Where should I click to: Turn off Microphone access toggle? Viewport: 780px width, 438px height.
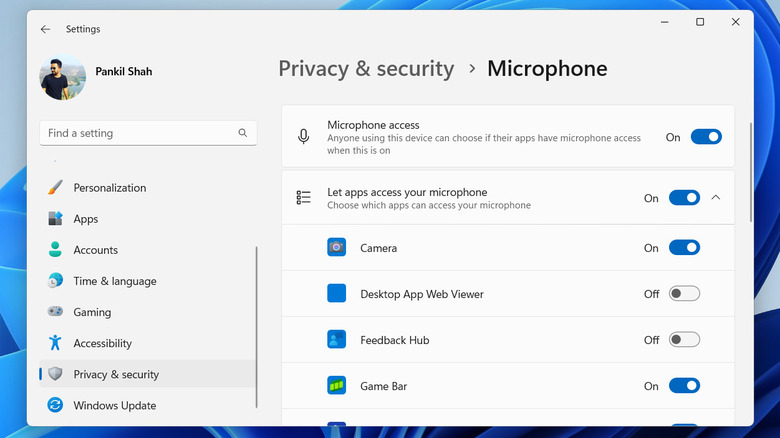(705, 137)
